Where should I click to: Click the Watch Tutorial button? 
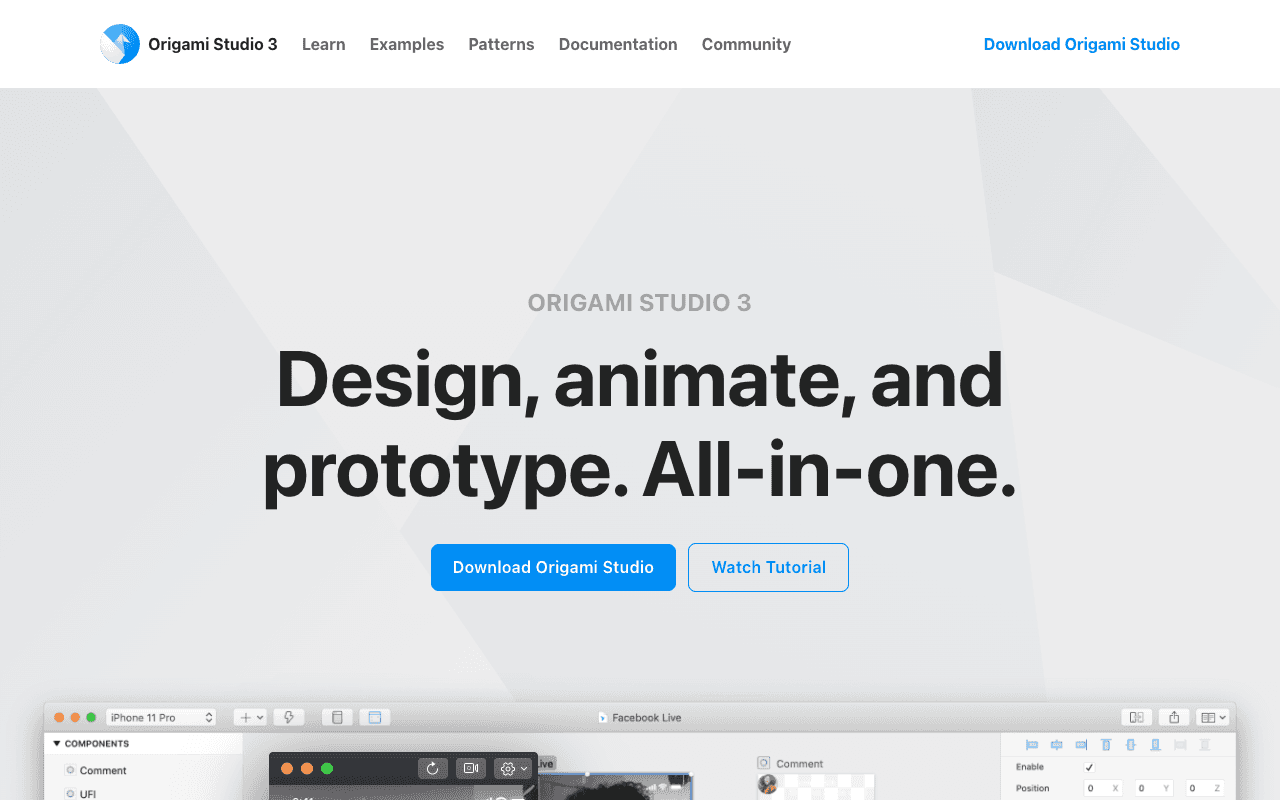(x=768, y=567)
